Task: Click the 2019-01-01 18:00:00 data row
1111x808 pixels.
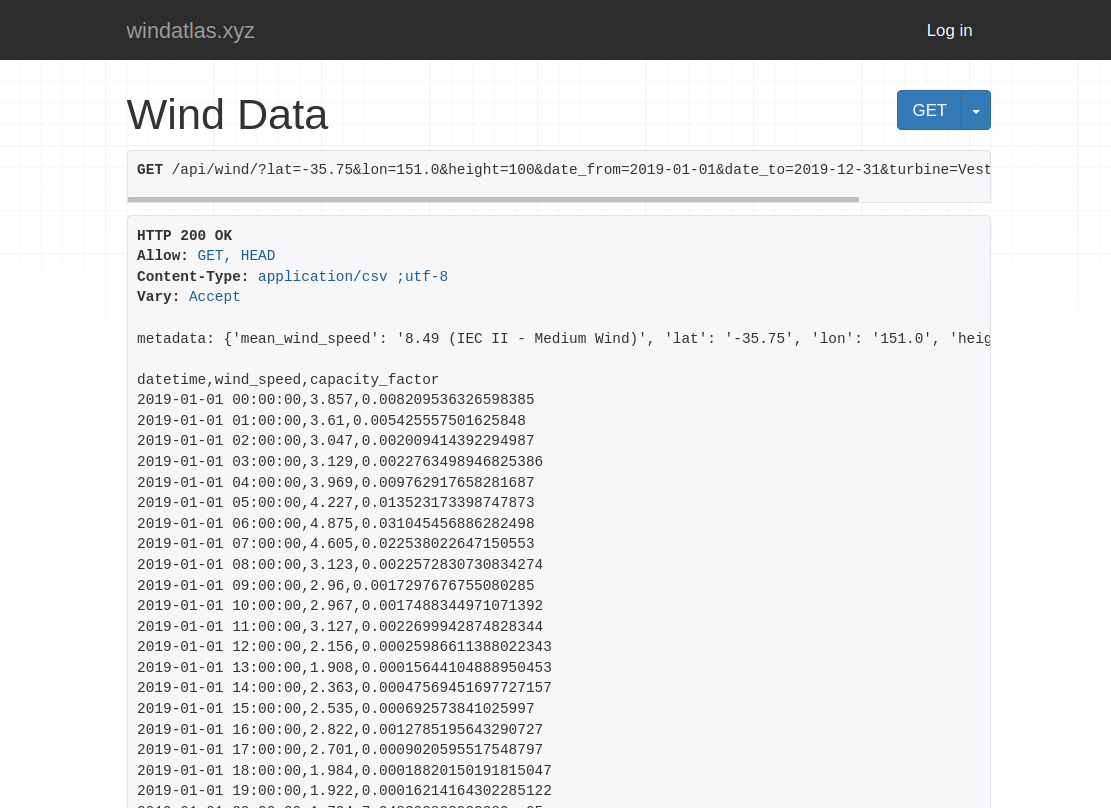Action: click(344, 771)
